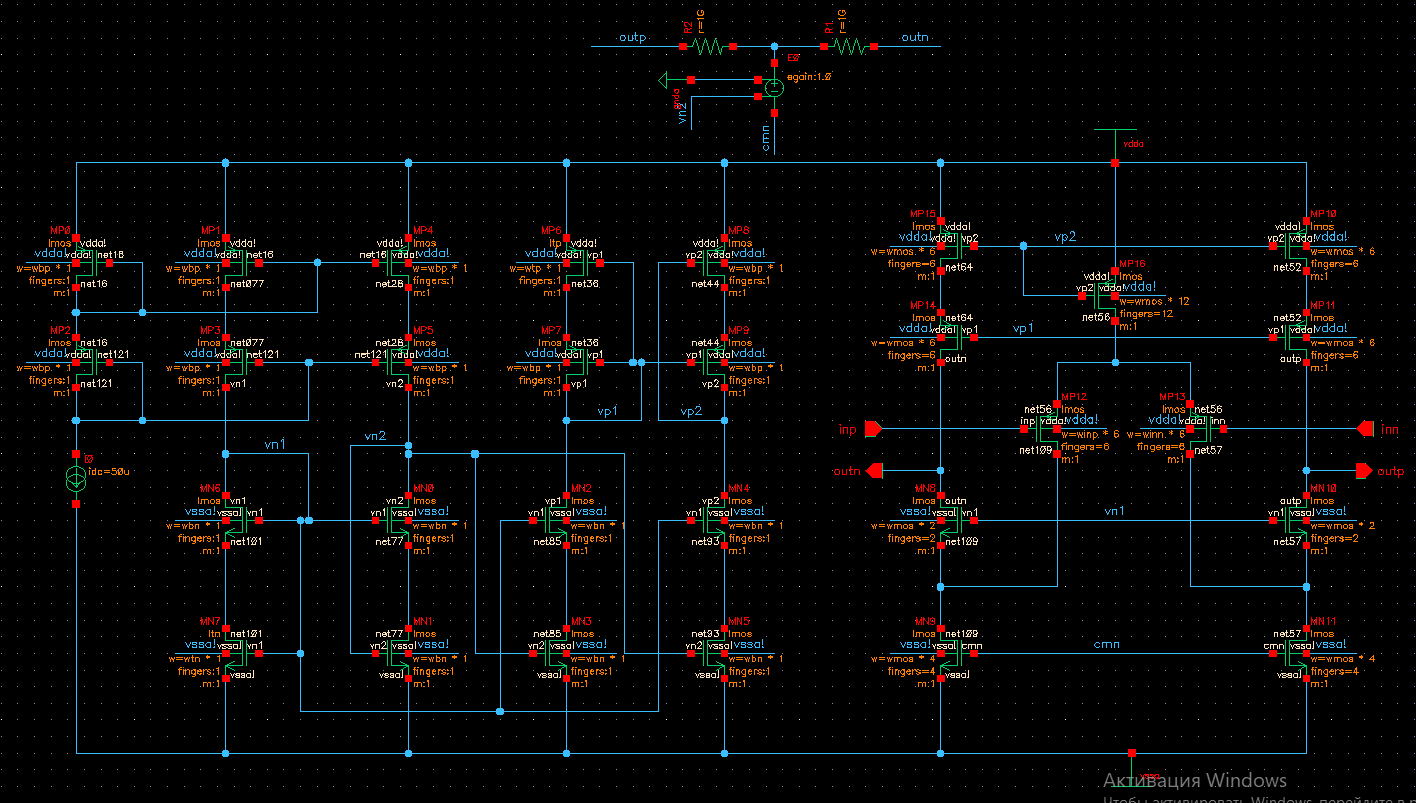Click the vp1 wire label between MP14 and MP11

[1024, 328]
